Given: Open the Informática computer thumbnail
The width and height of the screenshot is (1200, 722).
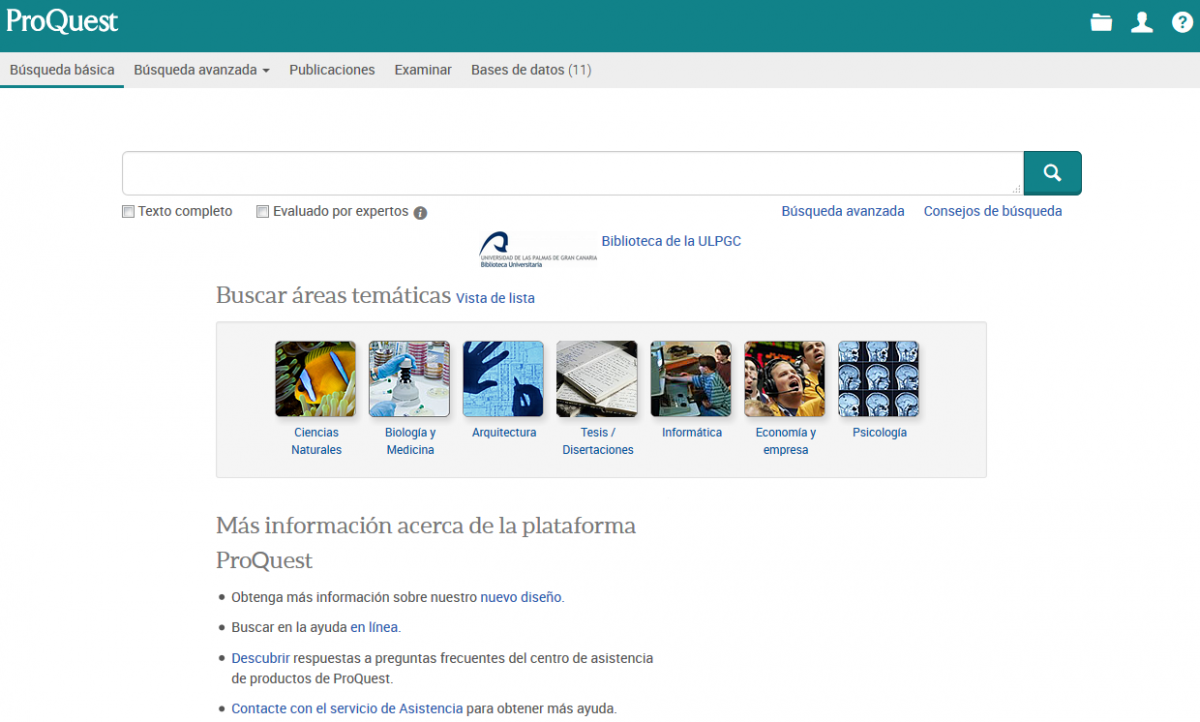Looking at the screenshot, I should click(x=691, y=379).
